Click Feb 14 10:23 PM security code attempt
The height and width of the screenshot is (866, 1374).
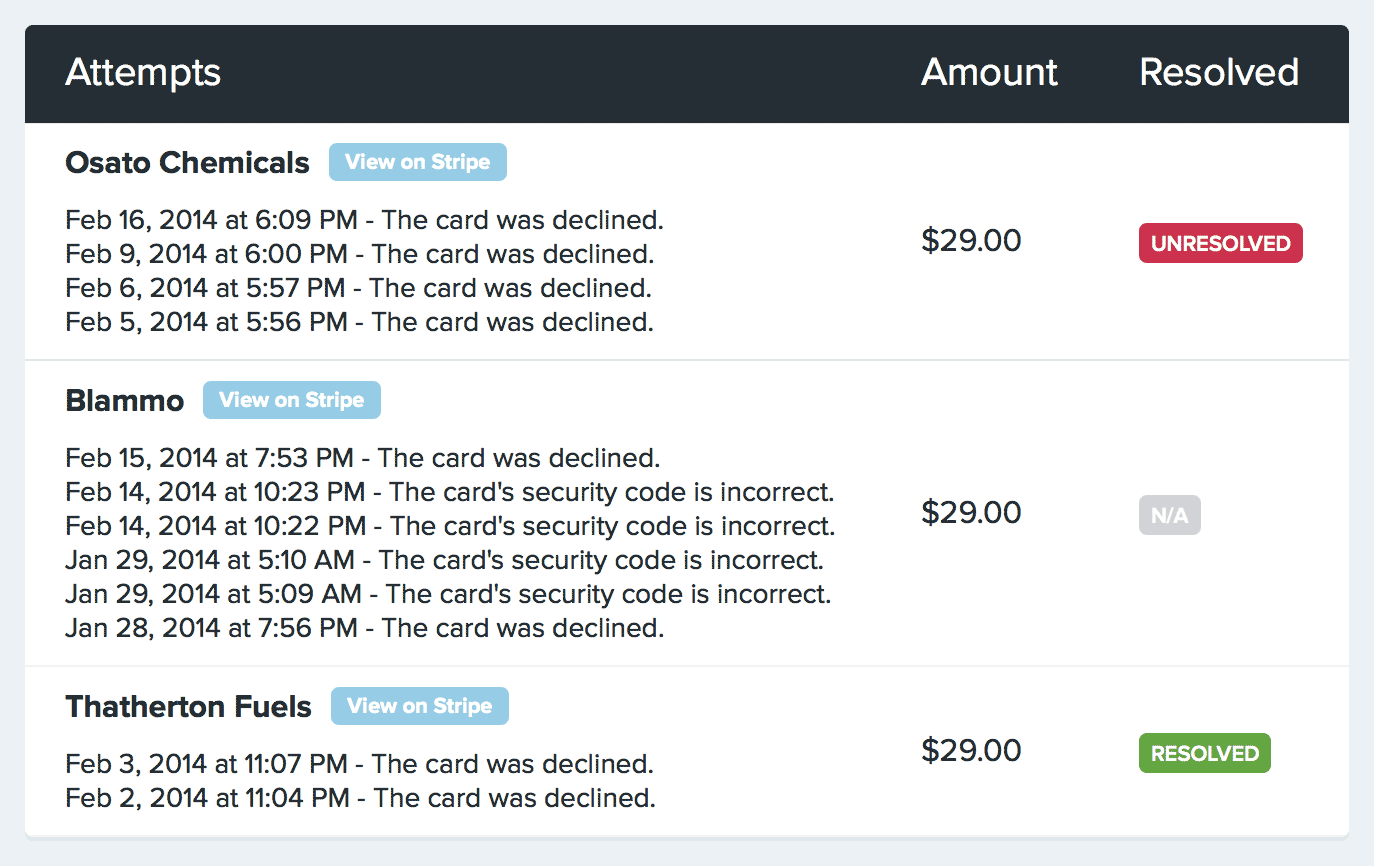(x=449, y=492)
